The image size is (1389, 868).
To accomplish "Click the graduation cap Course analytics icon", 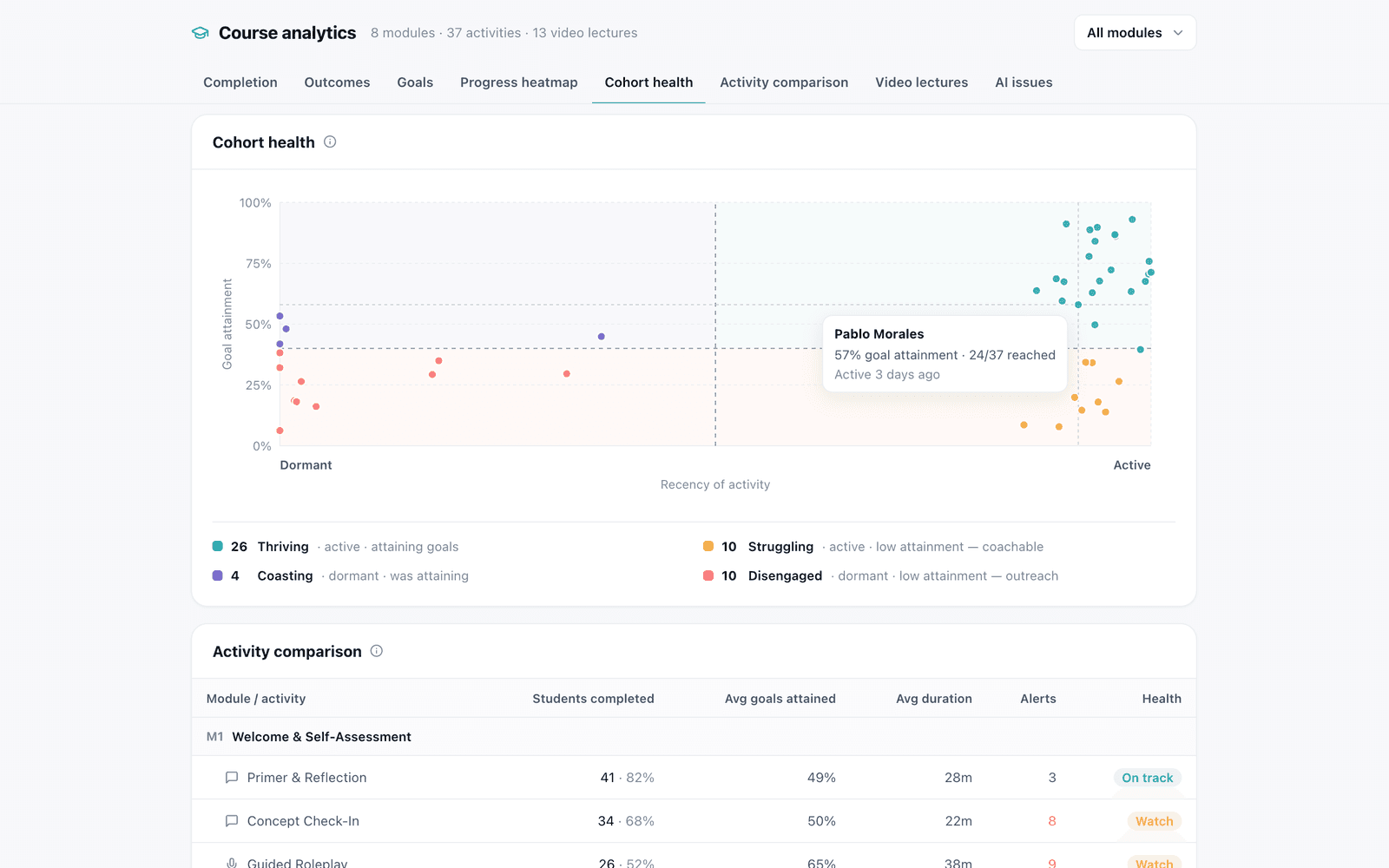I will point(201,33).
